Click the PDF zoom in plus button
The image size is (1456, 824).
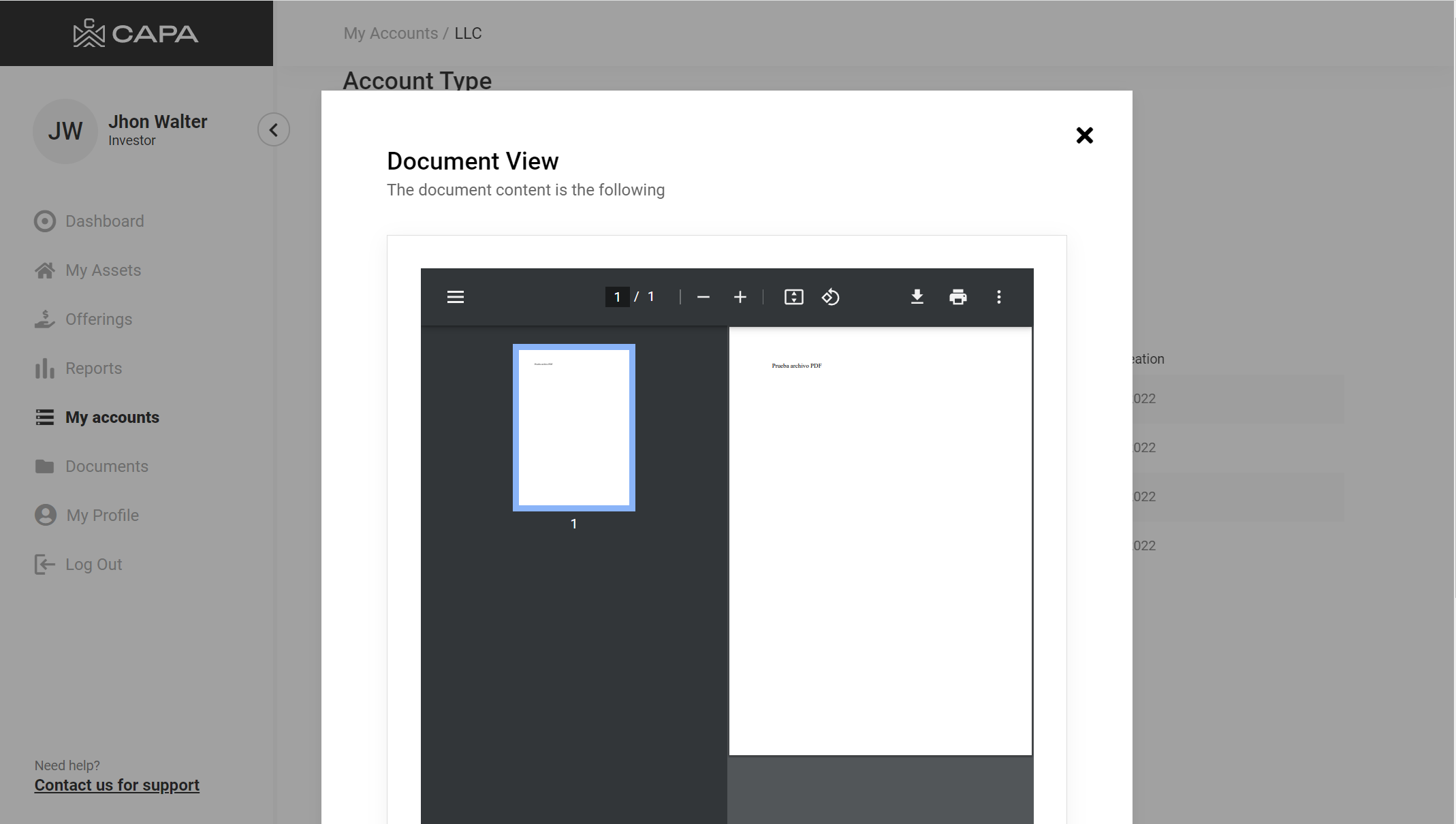point(740,297)
